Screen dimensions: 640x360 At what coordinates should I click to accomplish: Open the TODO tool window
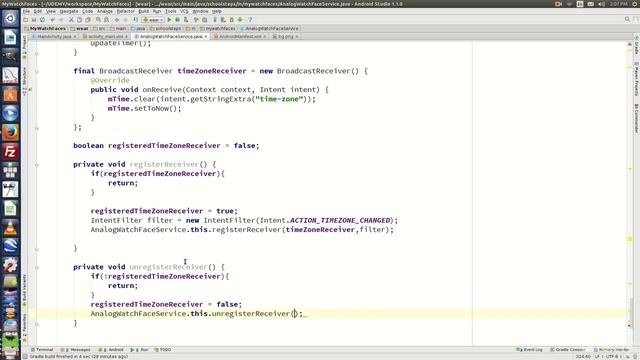pos(163,350)
